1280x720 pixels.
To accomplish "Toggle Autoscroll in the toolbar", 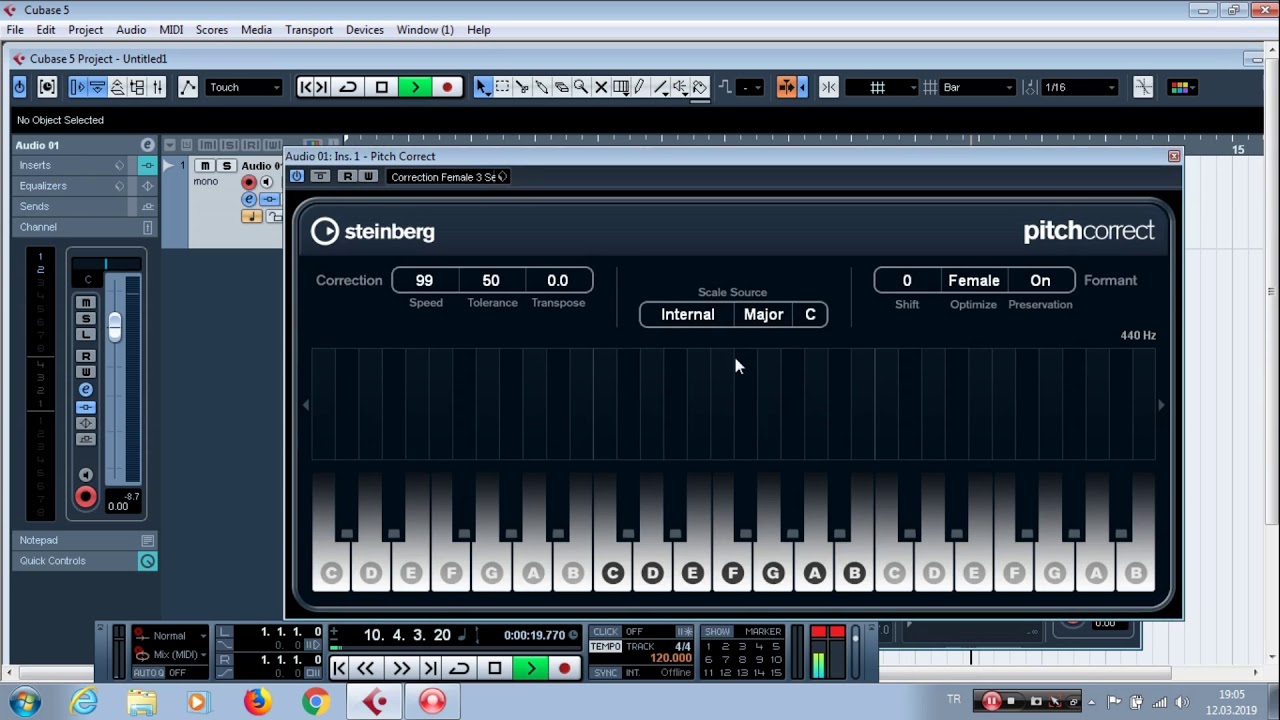I will click(x=787, y=87).
